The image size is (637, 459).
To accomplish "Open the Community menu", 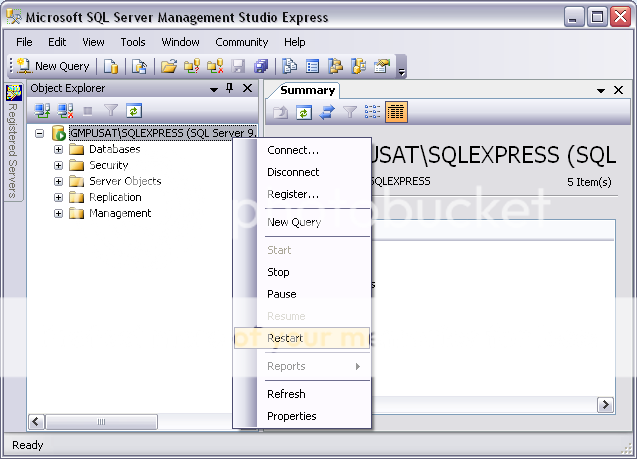I will click(242, 42).
